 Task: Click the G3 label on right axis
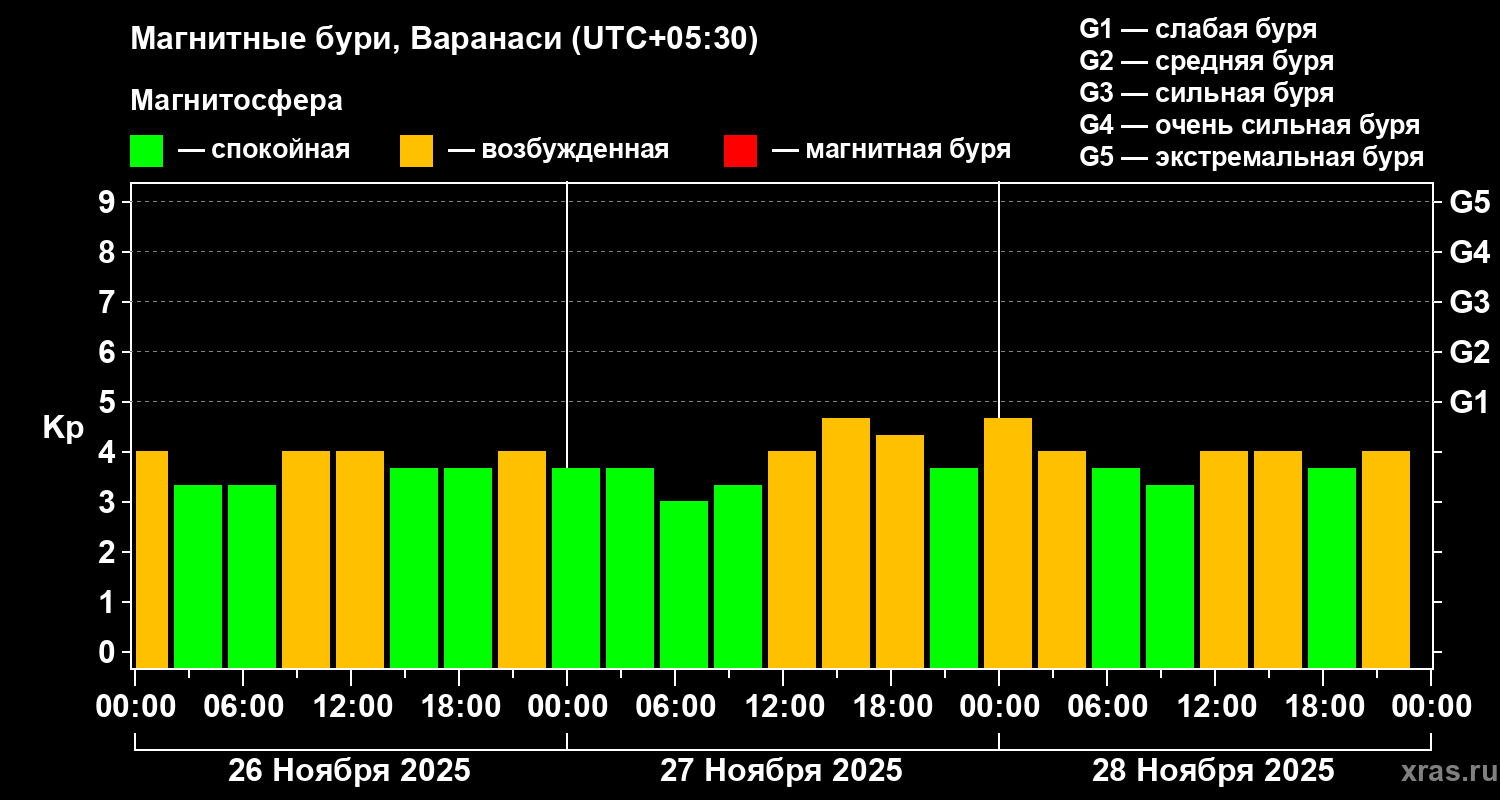click(1469, 302)
